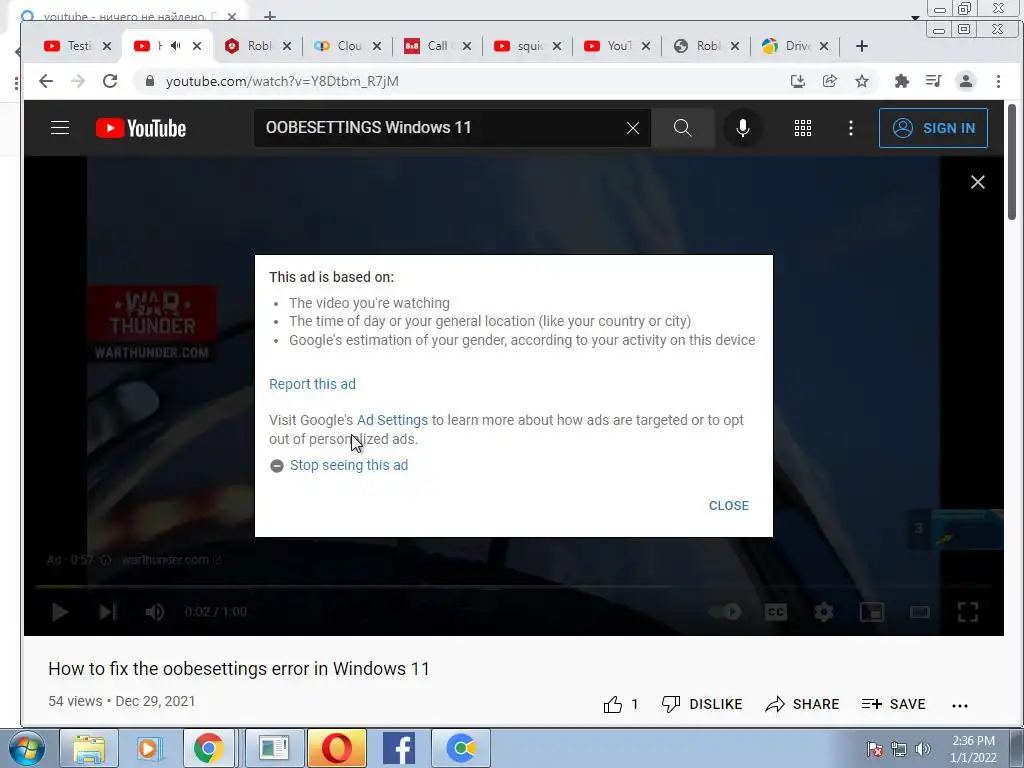Click the page vertical scrollbar
The image size is (1024, 768).
coord(1012,162)
